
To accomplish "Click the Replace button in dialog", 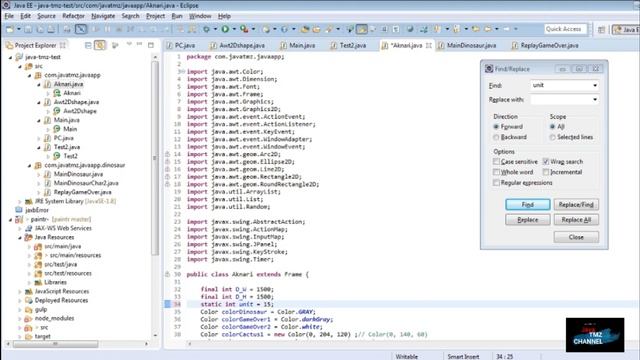I will pos(528,220).
